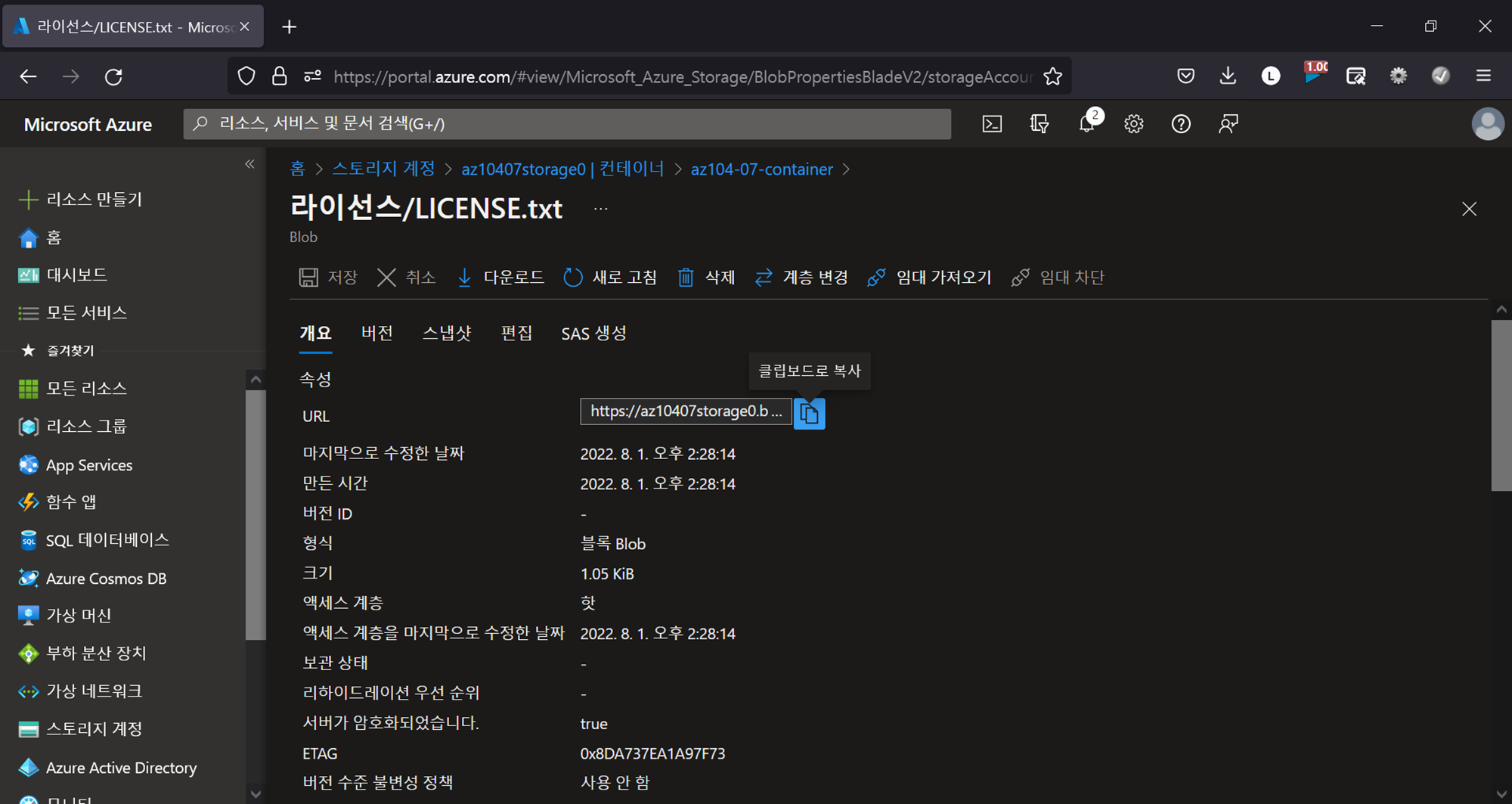This screenshot has height=804, width=1512.
Task: Click the 리소스 만들기 plus item
Action: (x=80, y=199)
